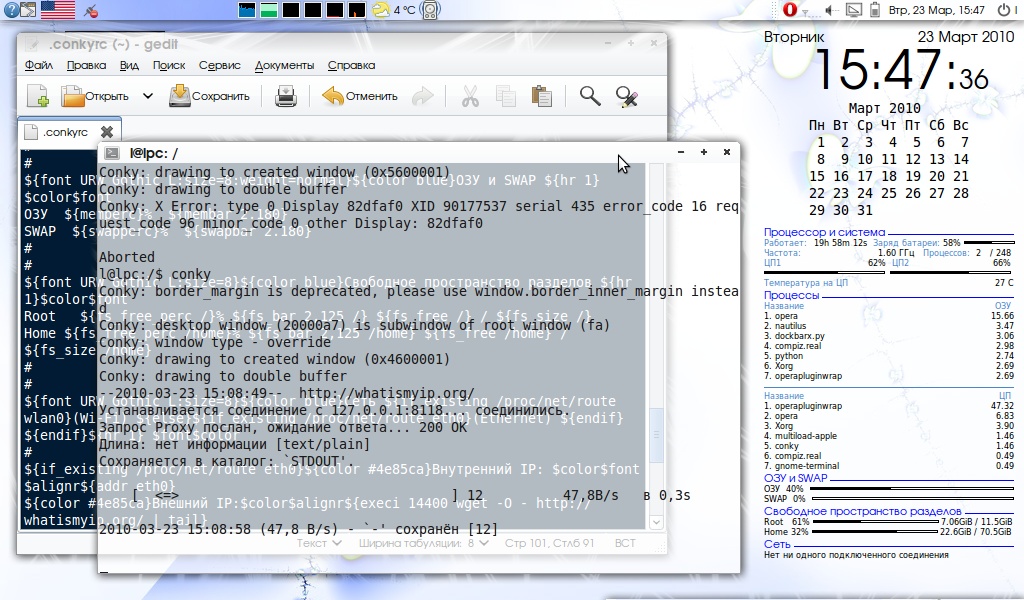1024x600 pixels.
Task: Click the green memory monitor graph
Action: pyautogui.click(x=268, y=10)
